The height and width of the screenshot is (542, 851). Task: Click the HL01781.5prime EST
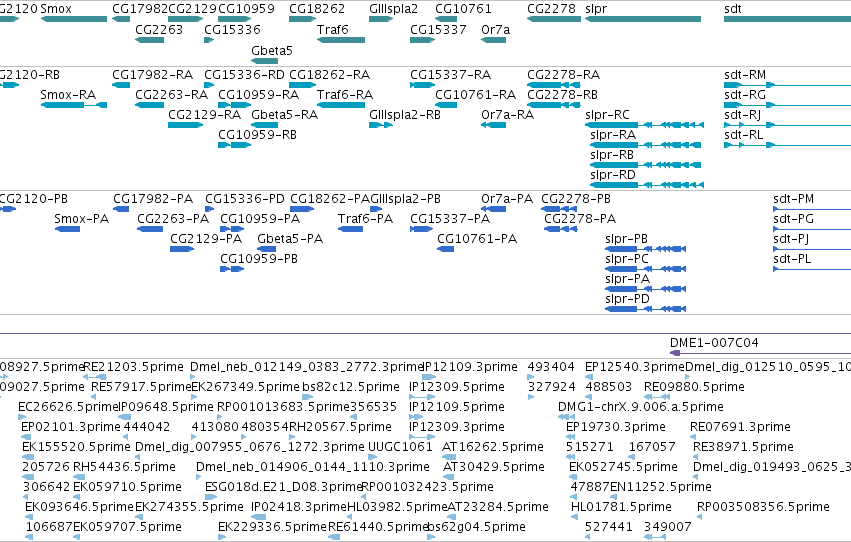(x=575, y=518)
